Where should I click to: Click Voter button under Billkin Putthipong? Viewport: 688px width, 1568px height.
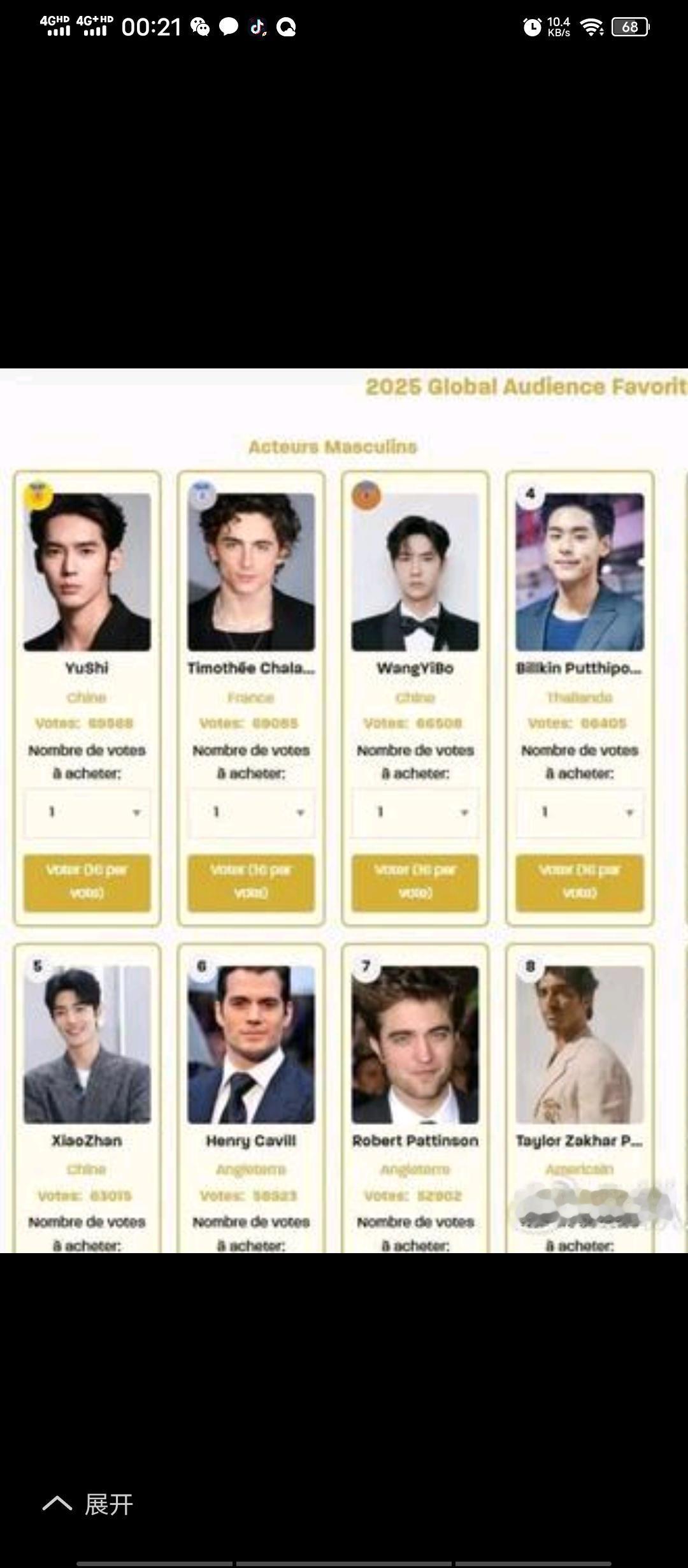[x=580, y=882]
